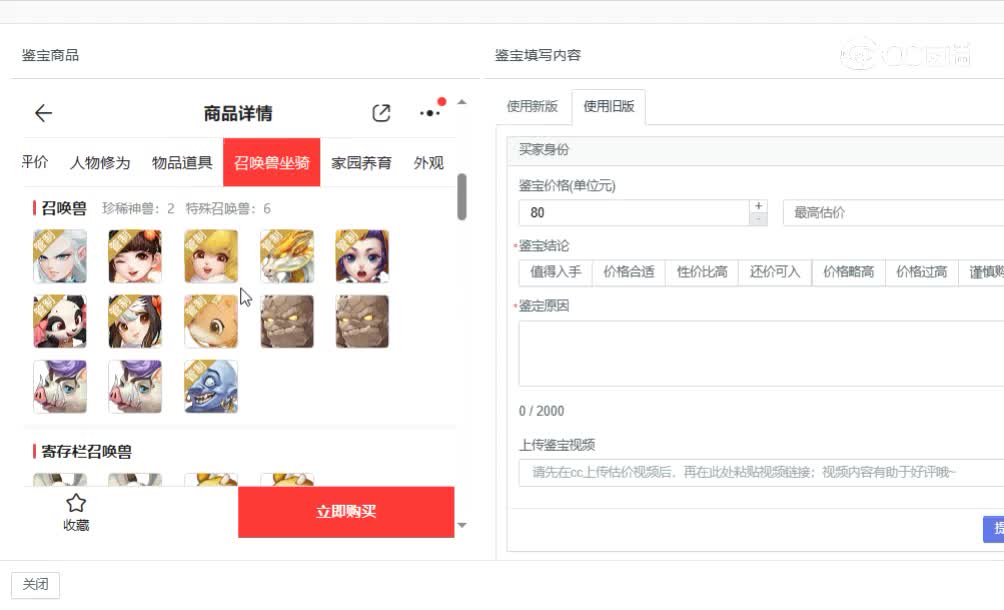
Task: Choose the 还价可入 conclusion option
Action: [x=775, y=272]
